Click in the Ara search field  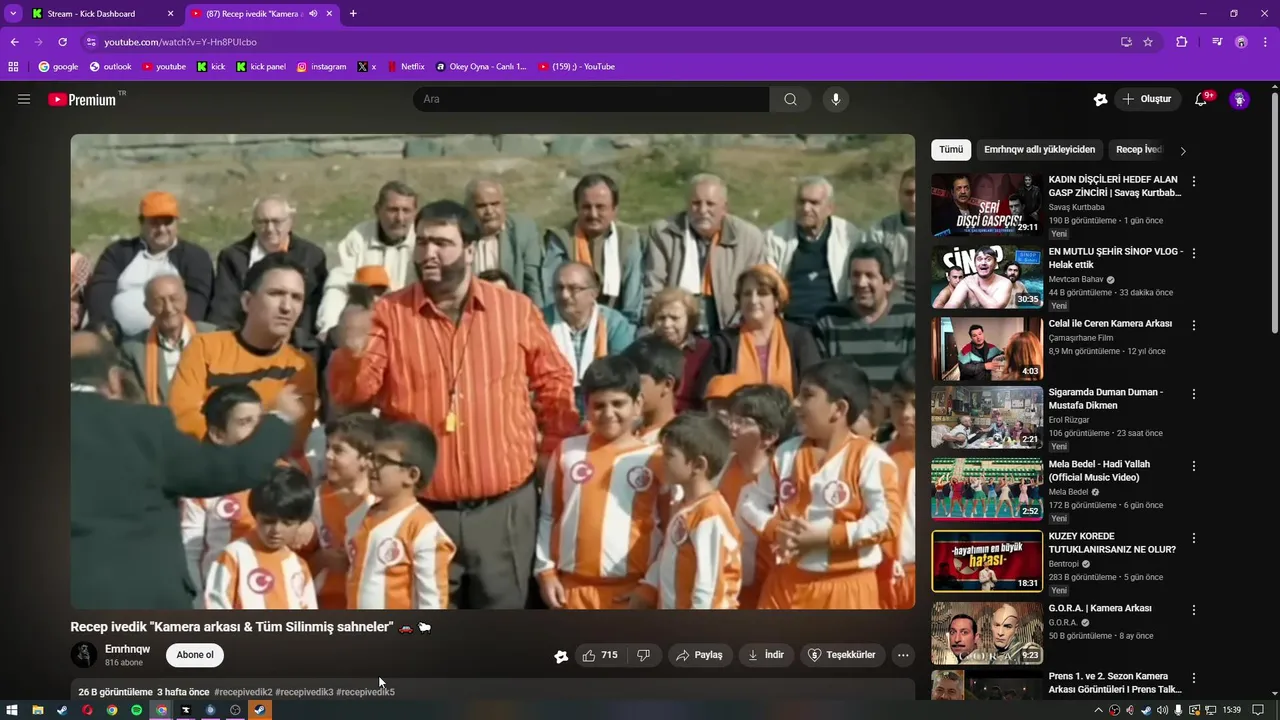(x=591, y=99)
